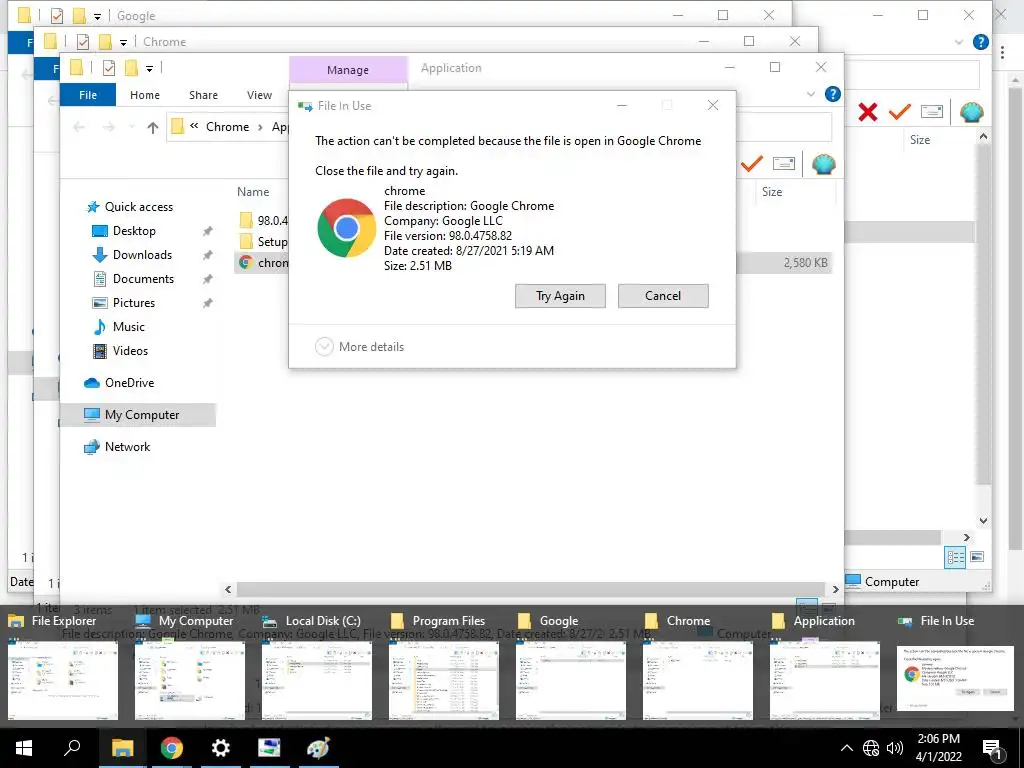
Task: Open help in Application window ribbon
Action: (x=833, y=94)
